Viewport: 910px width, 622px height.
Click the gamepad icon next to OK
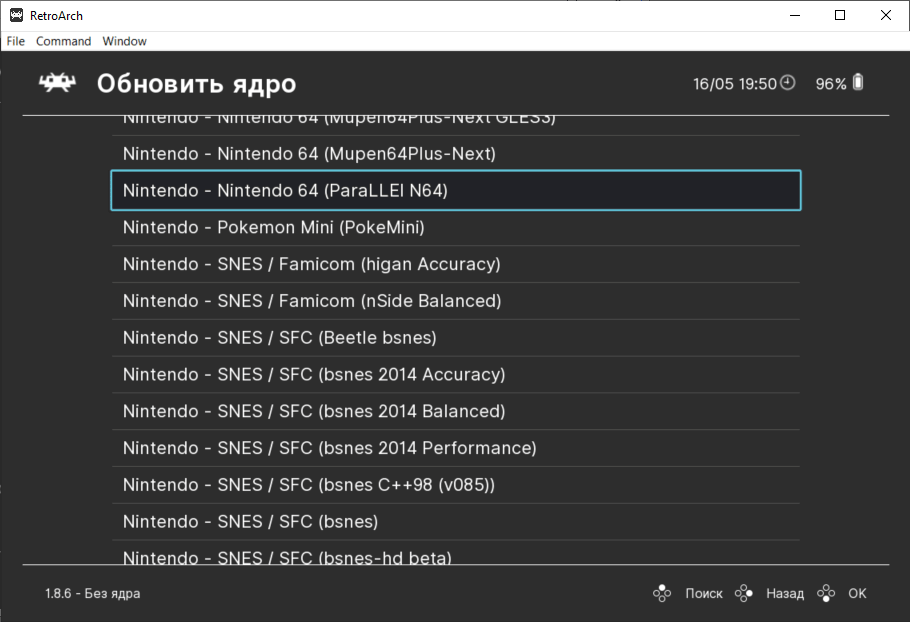pos(826,594)
